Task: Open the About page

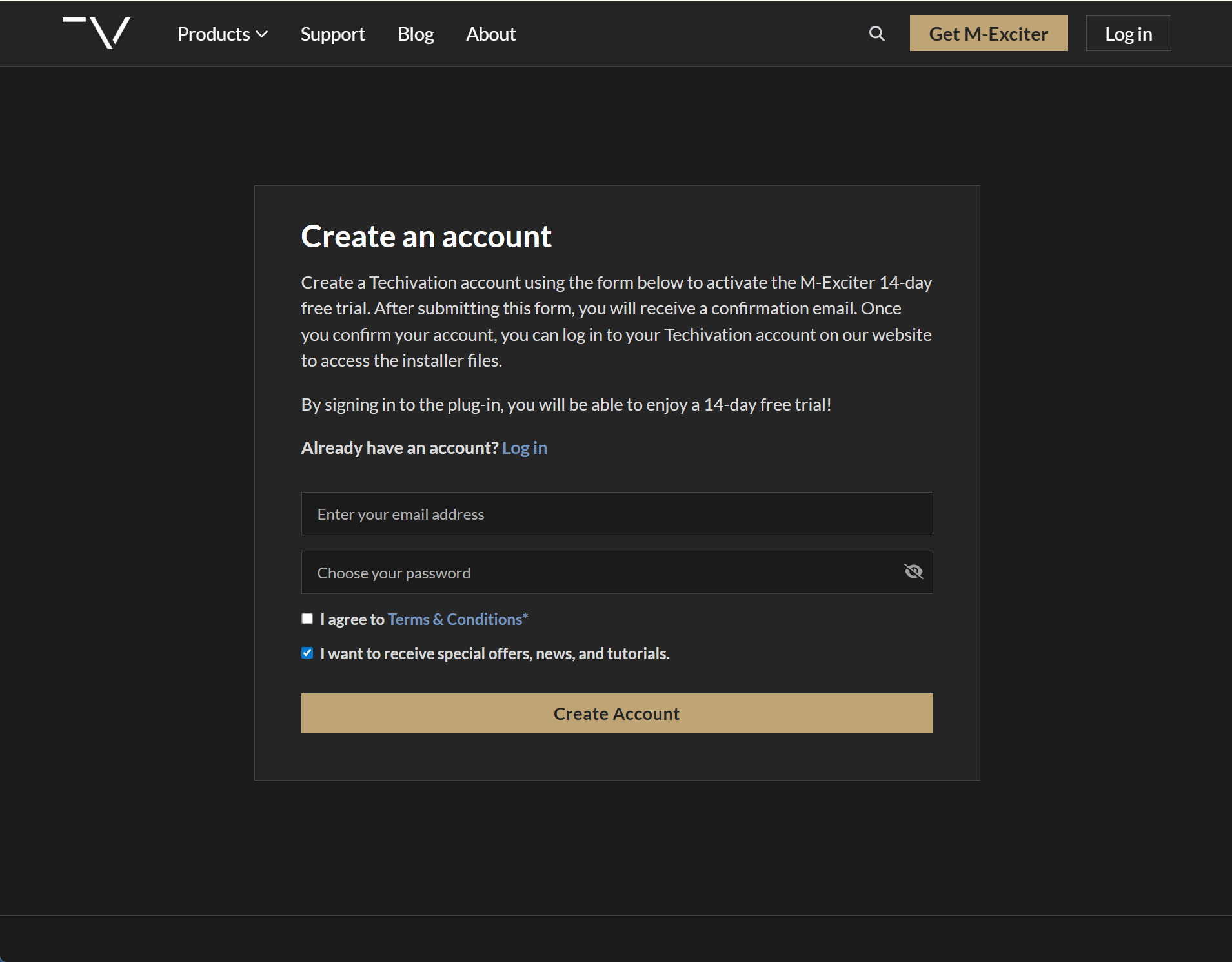Action: 490,34
